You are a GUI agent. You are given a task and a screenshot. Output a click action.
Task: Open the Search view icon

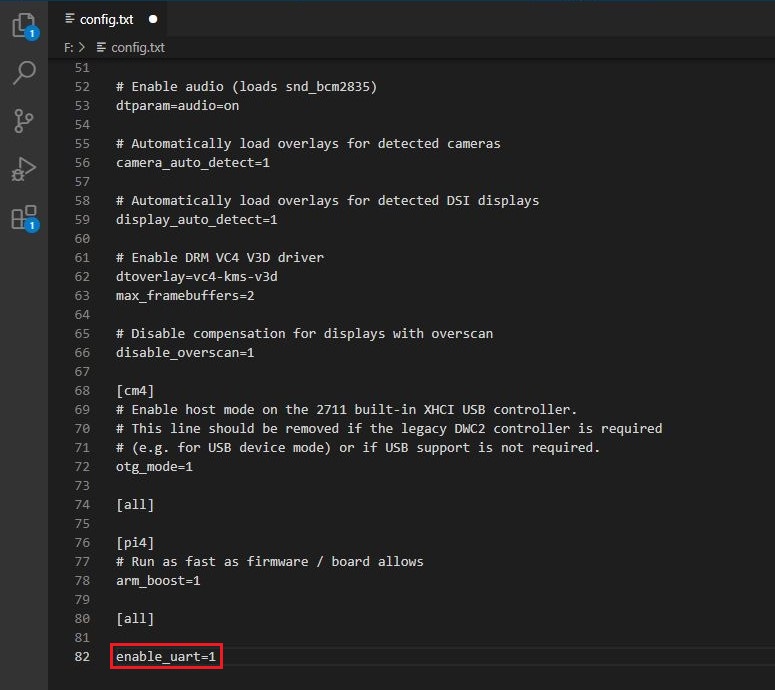pyautogui.click(x=24, y=73)
